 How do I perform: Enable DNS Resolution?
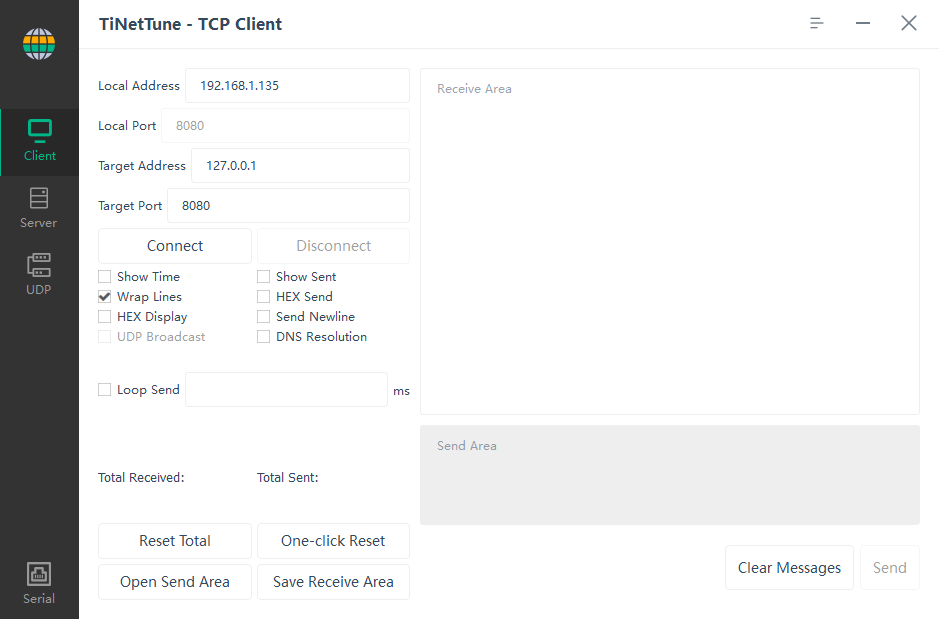coord(264,336)
